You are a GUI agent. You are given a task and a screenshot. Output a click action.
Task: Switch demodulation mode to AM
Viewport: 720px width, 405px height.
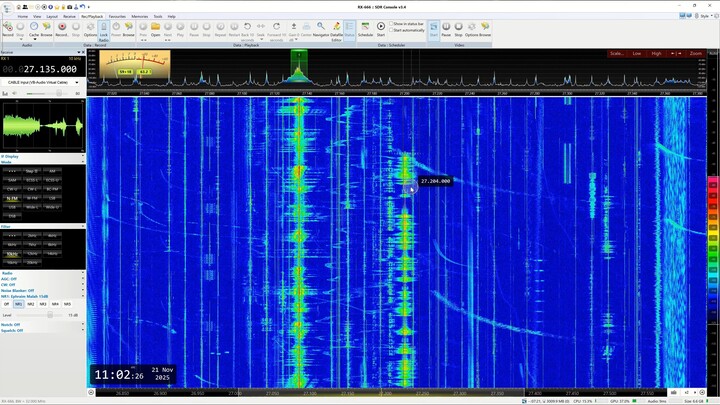[52, 171]
